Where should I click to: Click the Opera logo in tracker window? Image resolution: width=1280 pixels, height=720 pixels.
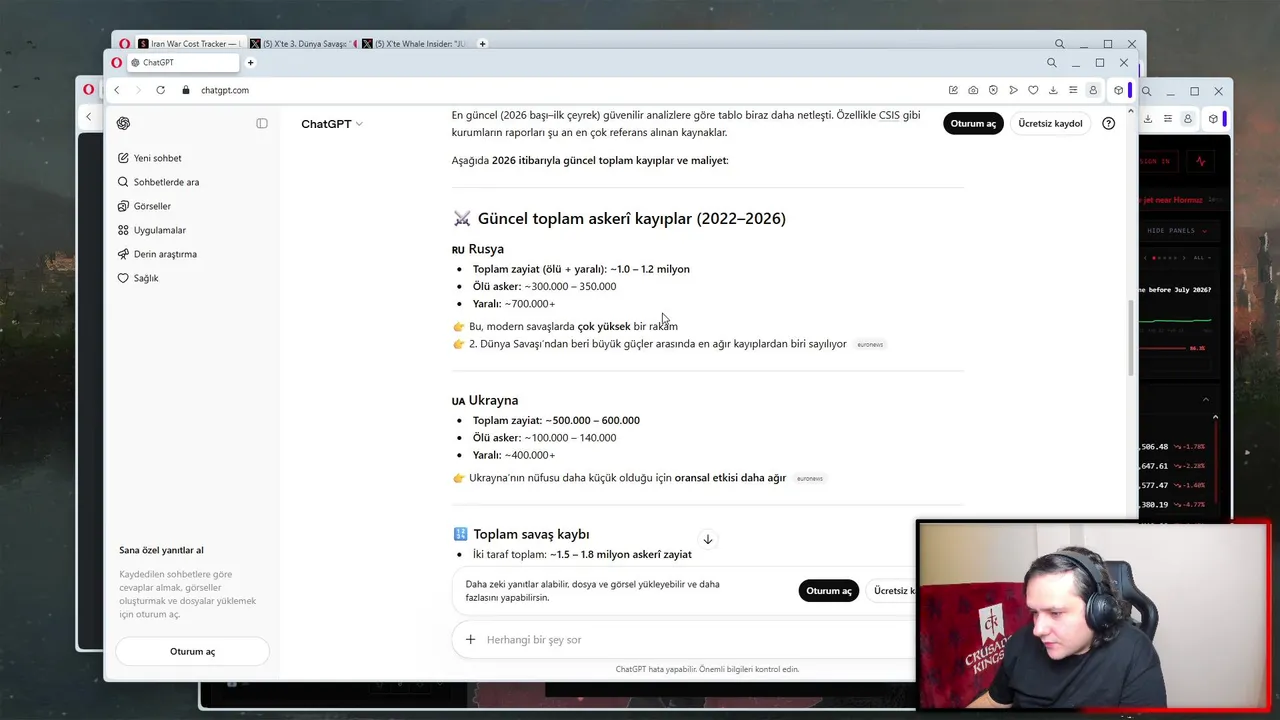pos(88,90)
